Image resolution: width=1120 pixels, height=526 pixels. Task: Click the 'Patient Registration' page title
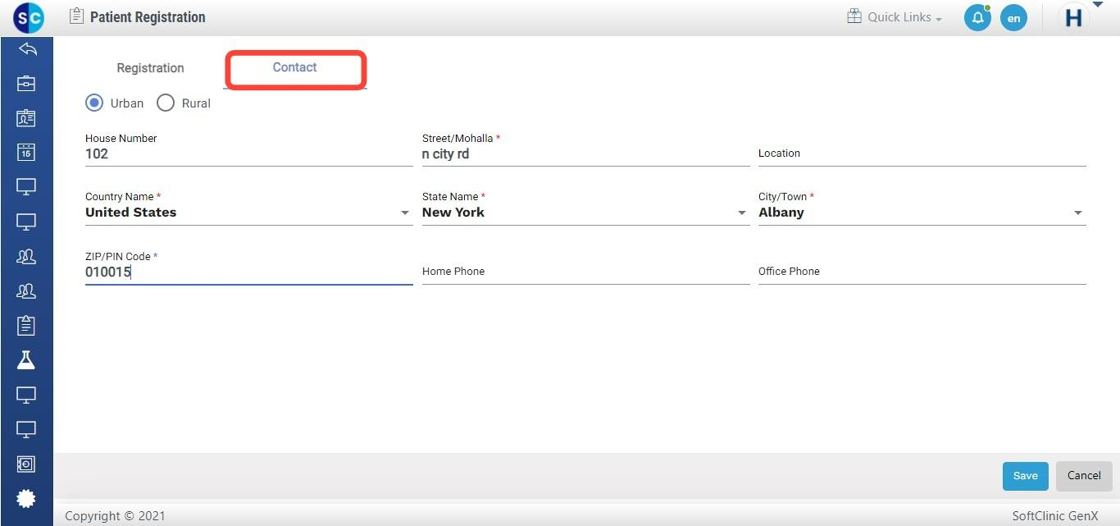click(x=148, y=17)
